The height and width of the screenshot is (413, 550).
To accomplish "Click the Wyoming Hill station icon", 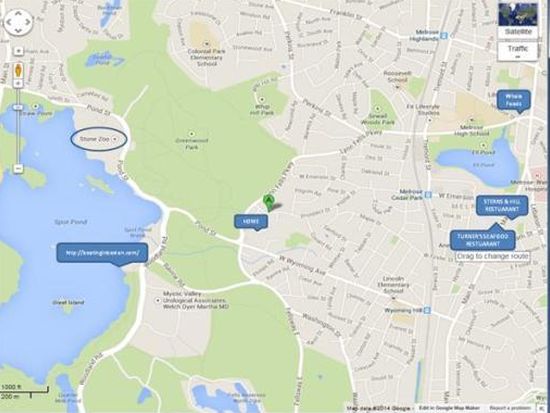I will 427,311.
